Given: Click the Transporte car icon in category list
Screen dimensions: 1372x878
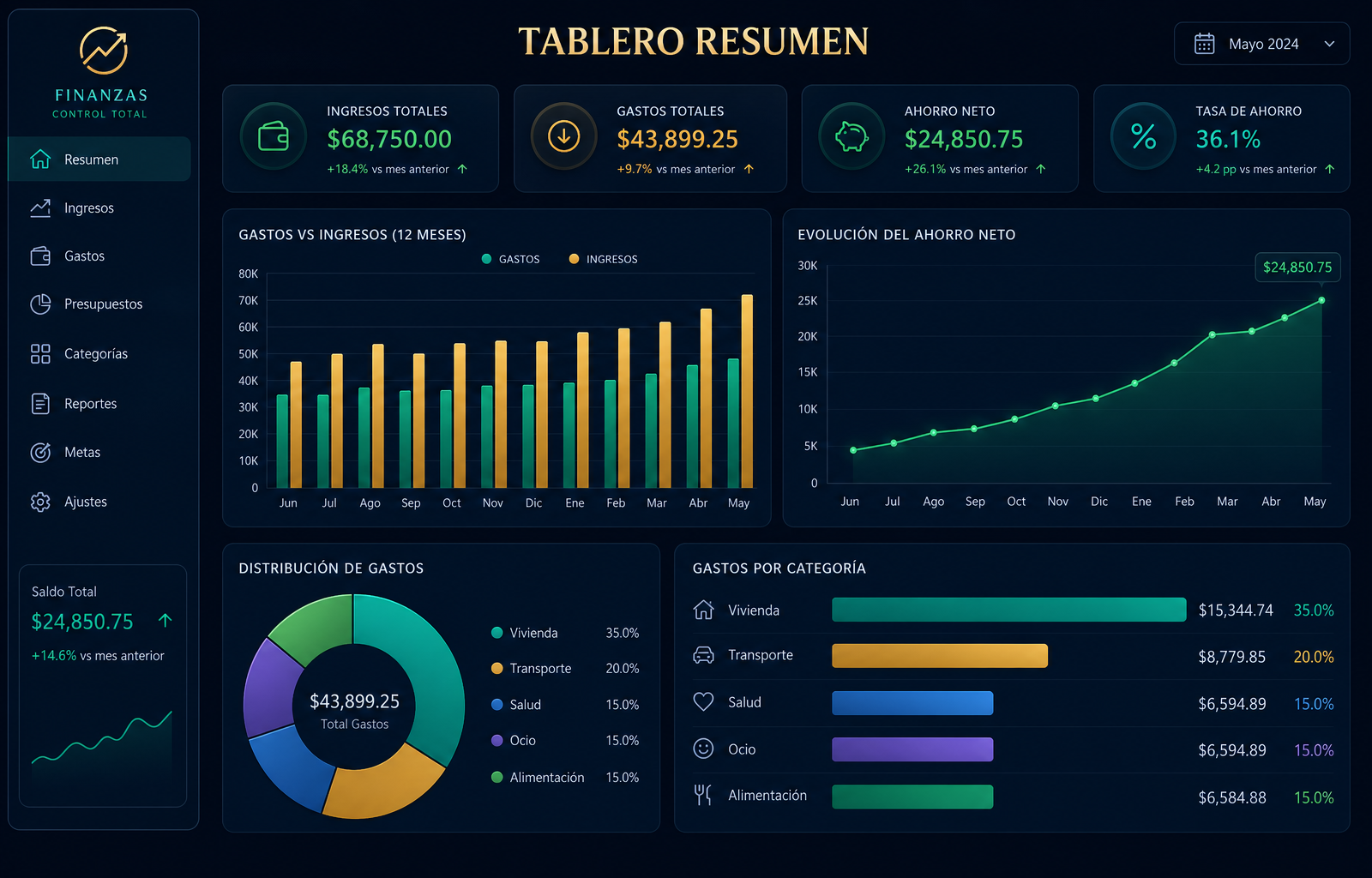Looking at the screenshot, I should click(x=703, y=656).
